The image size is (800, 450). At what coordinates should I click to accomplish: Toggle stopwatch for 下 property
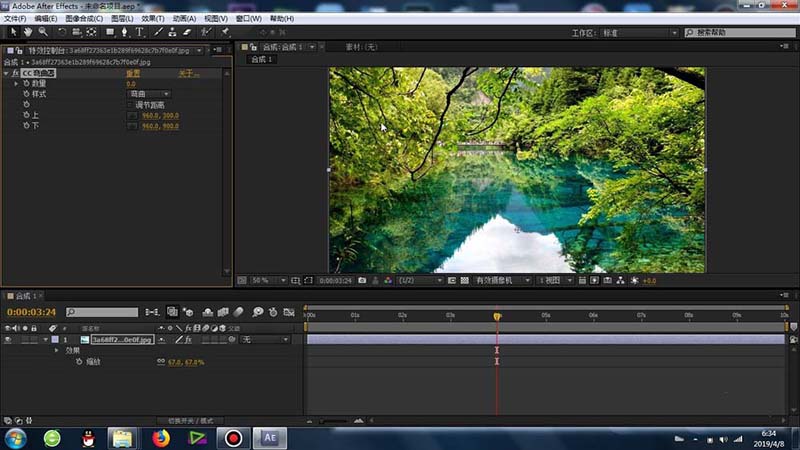coord(26,126)
